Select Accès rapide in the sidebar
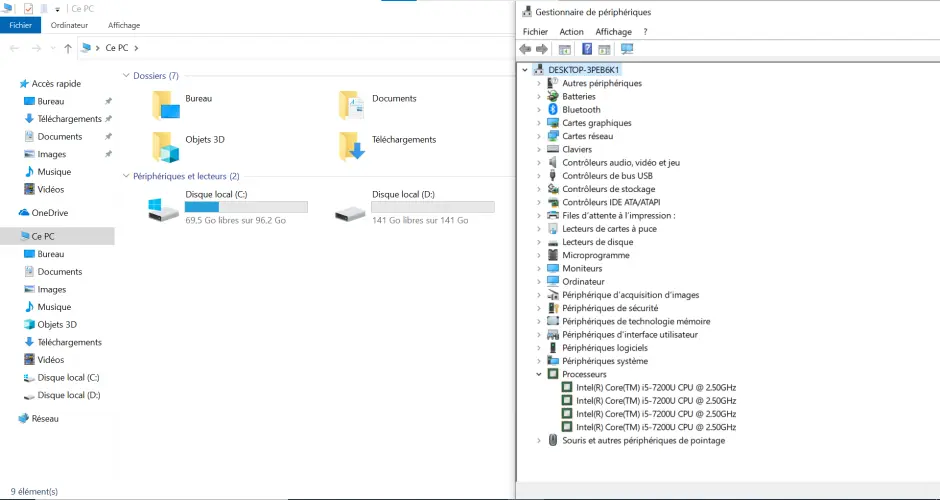Screen dimensions: 940x500 (x=56, y=84)
